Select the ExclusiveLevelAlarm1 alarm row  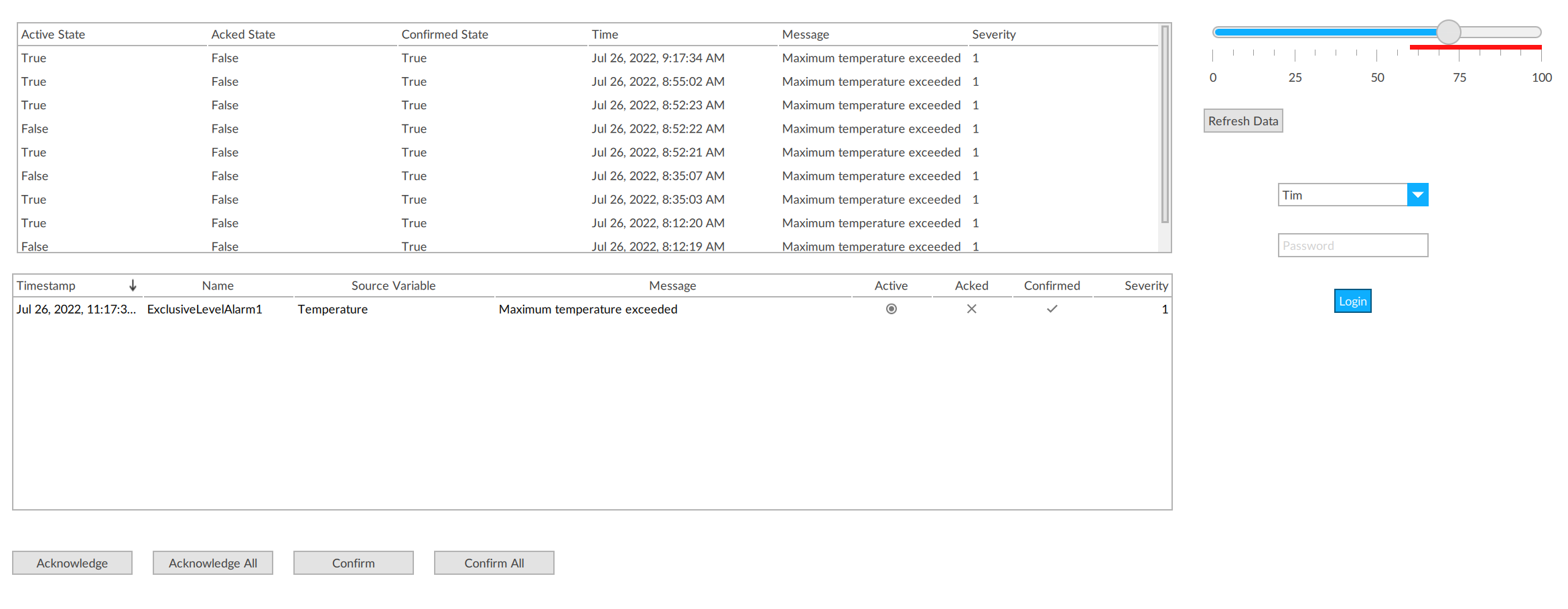point(204,309)
